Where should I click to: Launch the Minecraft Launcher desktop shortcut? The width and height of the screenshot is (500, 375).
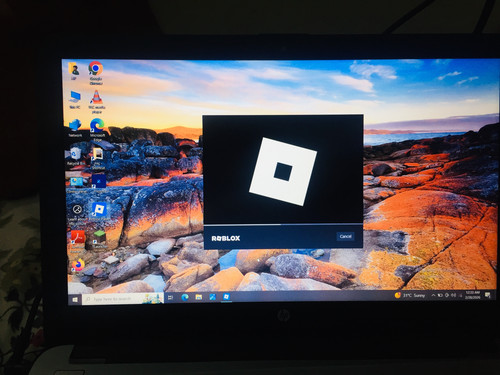[x=99, y=239]
